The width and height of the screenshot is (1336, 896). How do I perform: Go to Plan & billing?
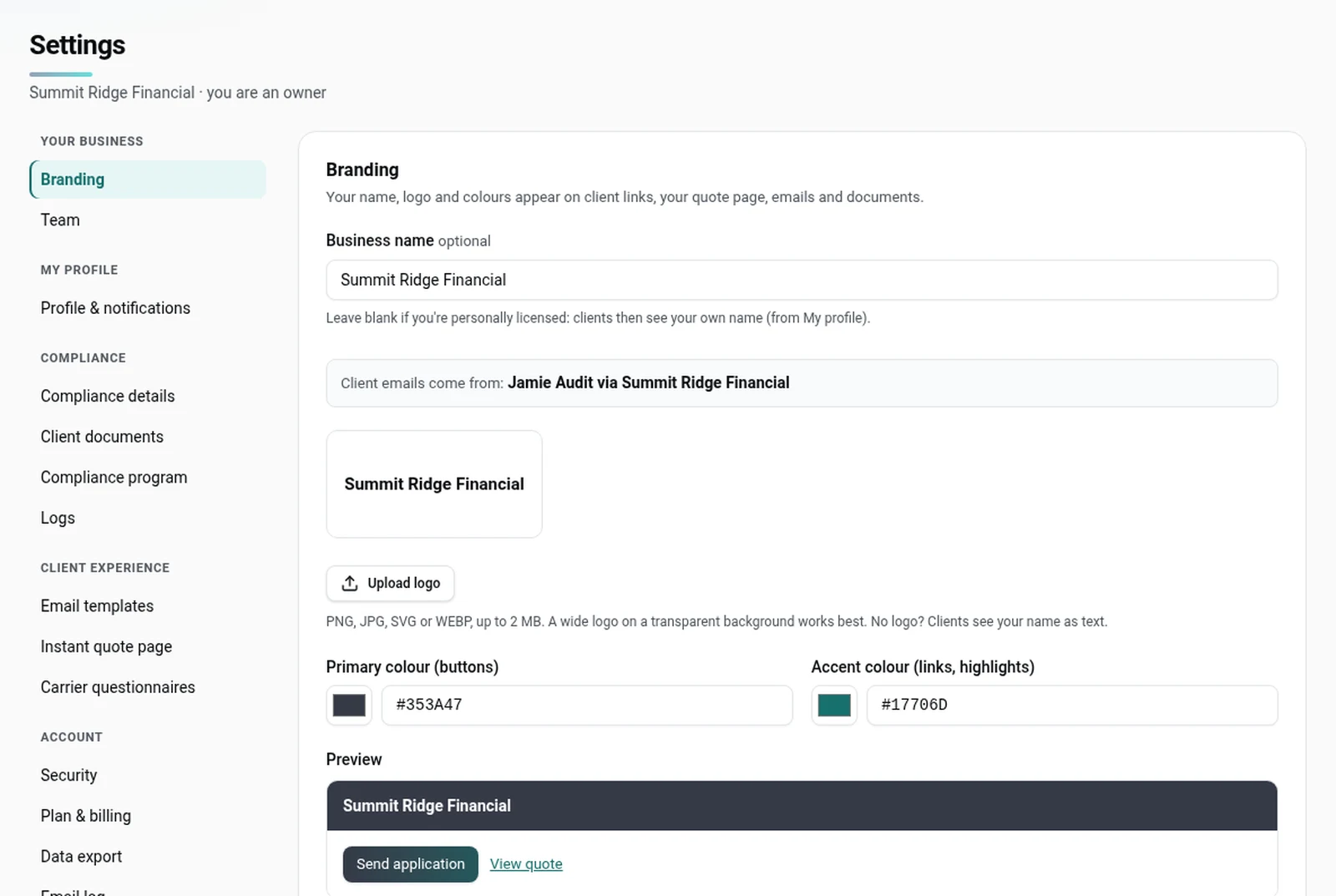pos(148,816)
